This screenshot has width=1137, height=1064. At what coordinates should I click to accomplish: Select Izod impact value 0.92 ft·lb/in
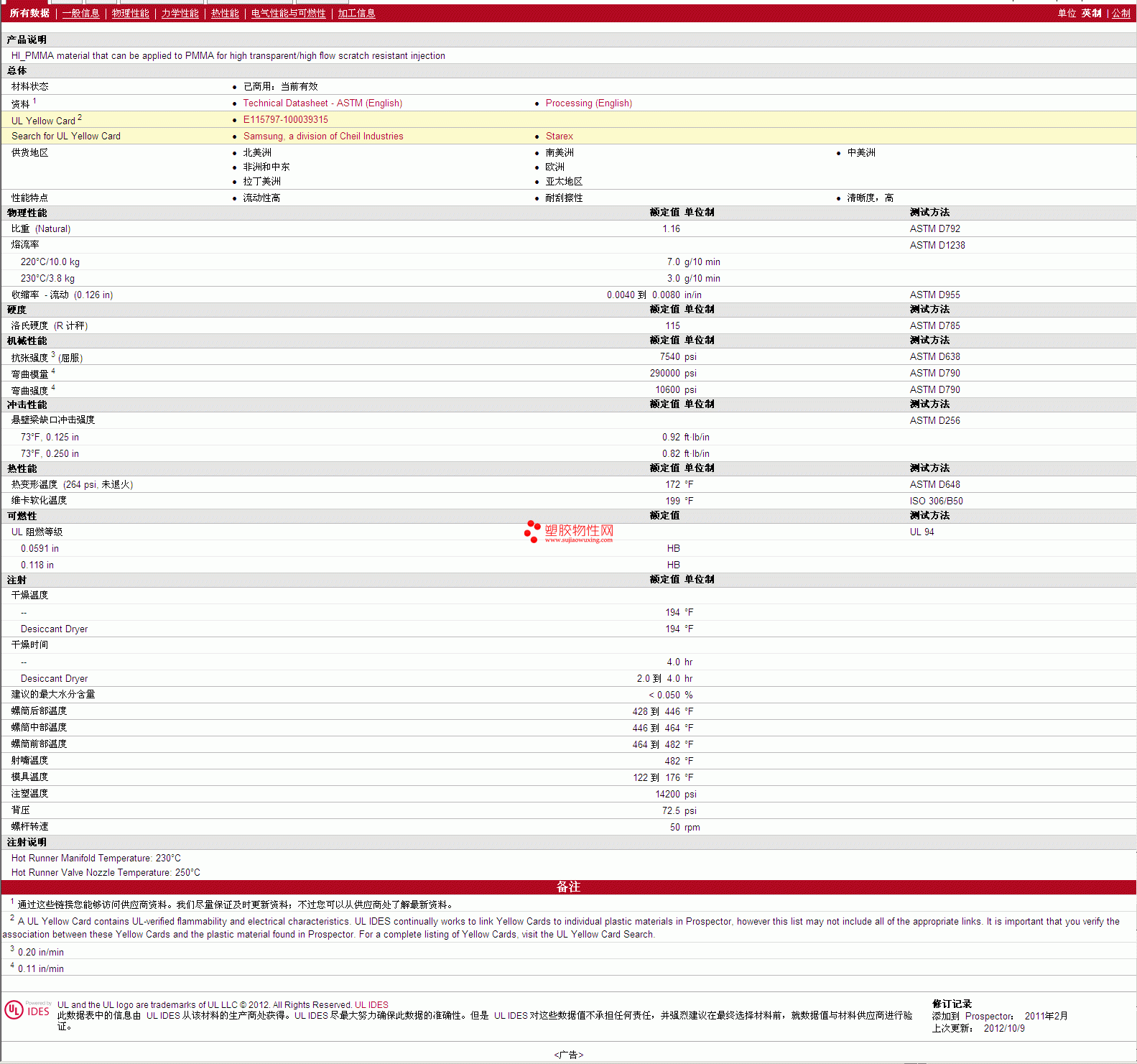click(686, 437)
